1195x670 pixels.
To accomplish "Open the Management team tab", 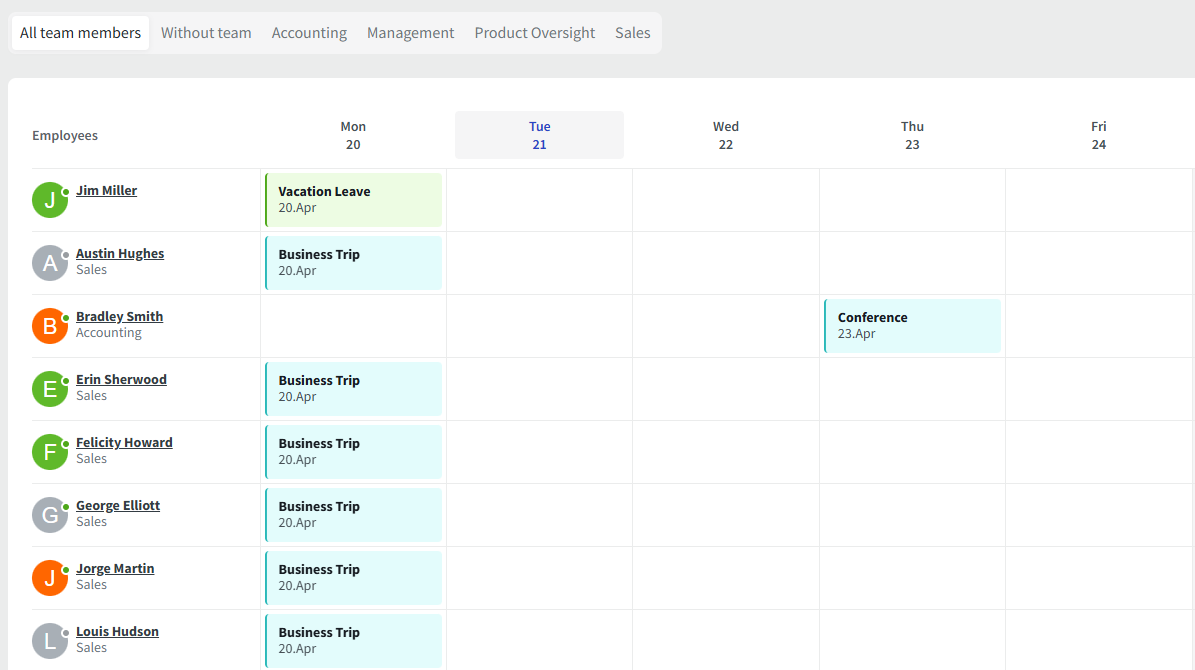I will [x=410, y=33].
